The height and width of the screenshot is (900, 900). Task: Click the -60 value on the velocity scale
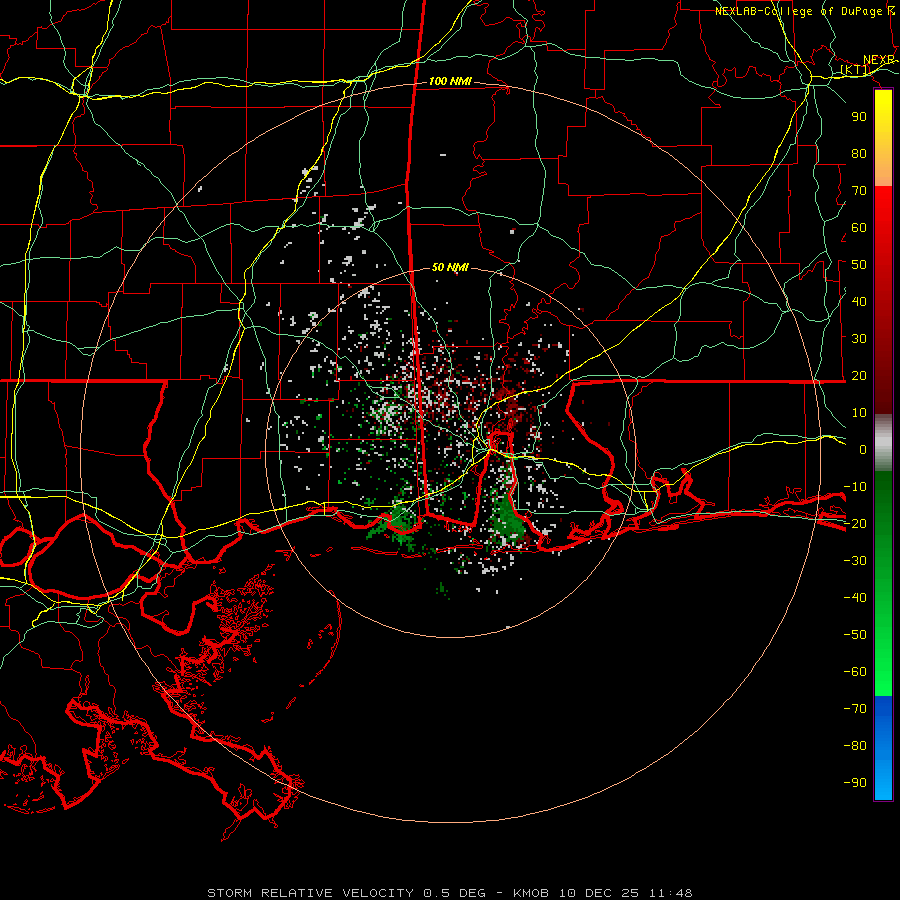coord(855,672)
